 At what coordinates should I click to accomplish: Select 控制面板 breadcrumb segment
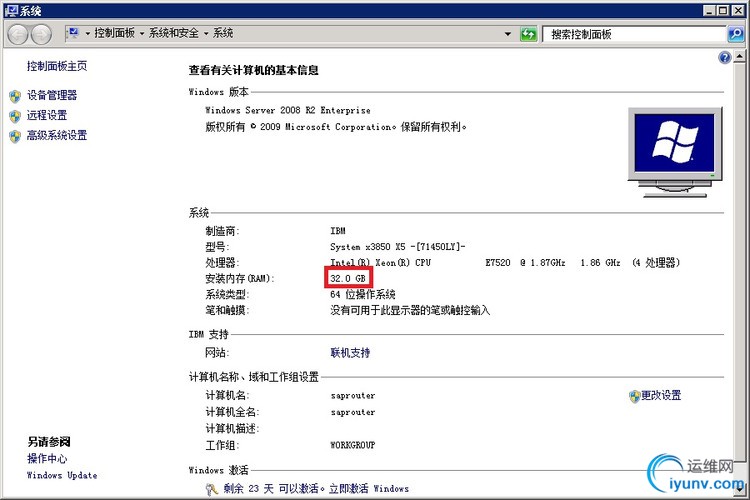click(114, 33)
